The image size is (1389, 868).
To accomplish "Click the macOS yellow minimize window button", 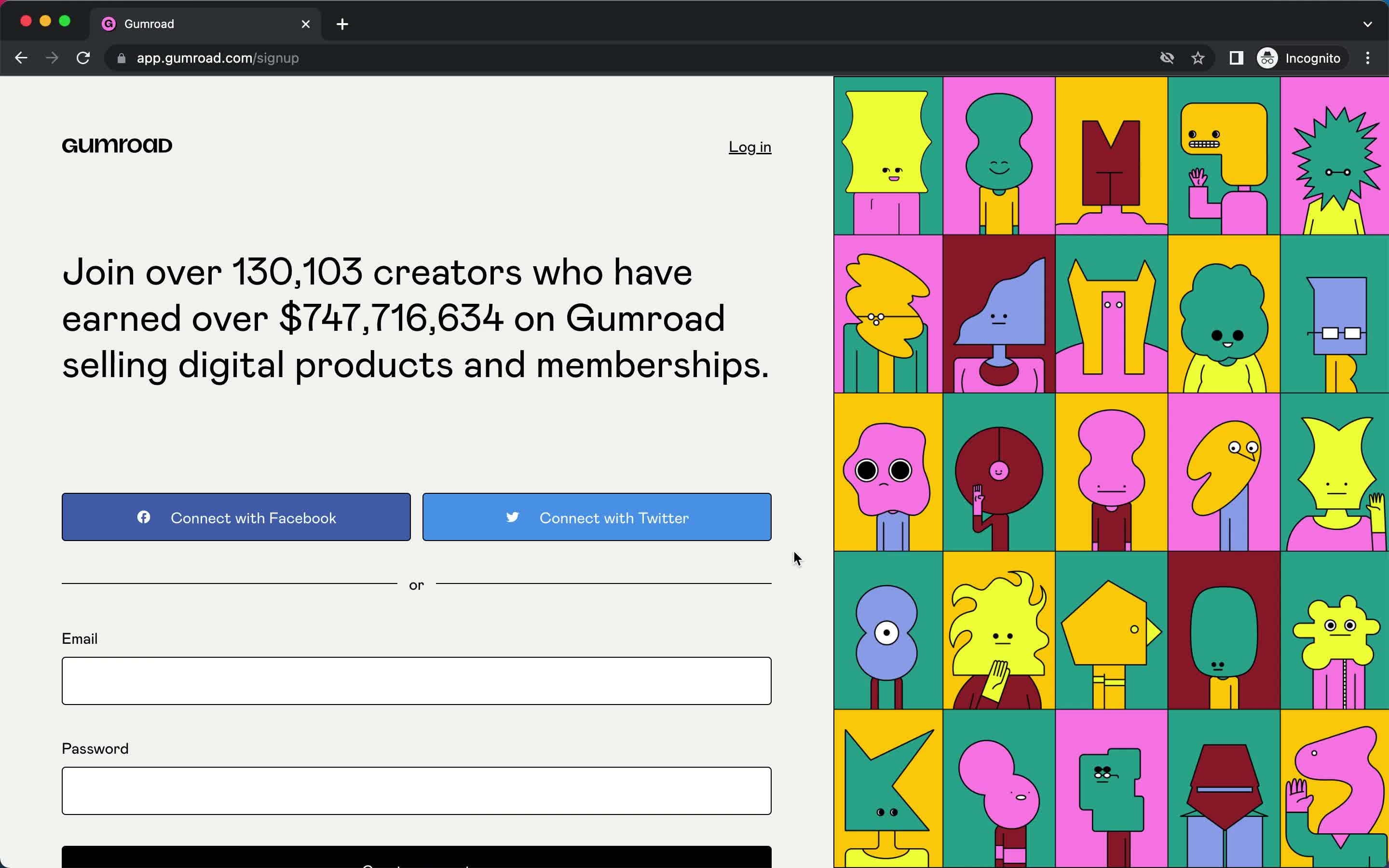I will pos(45,21).
